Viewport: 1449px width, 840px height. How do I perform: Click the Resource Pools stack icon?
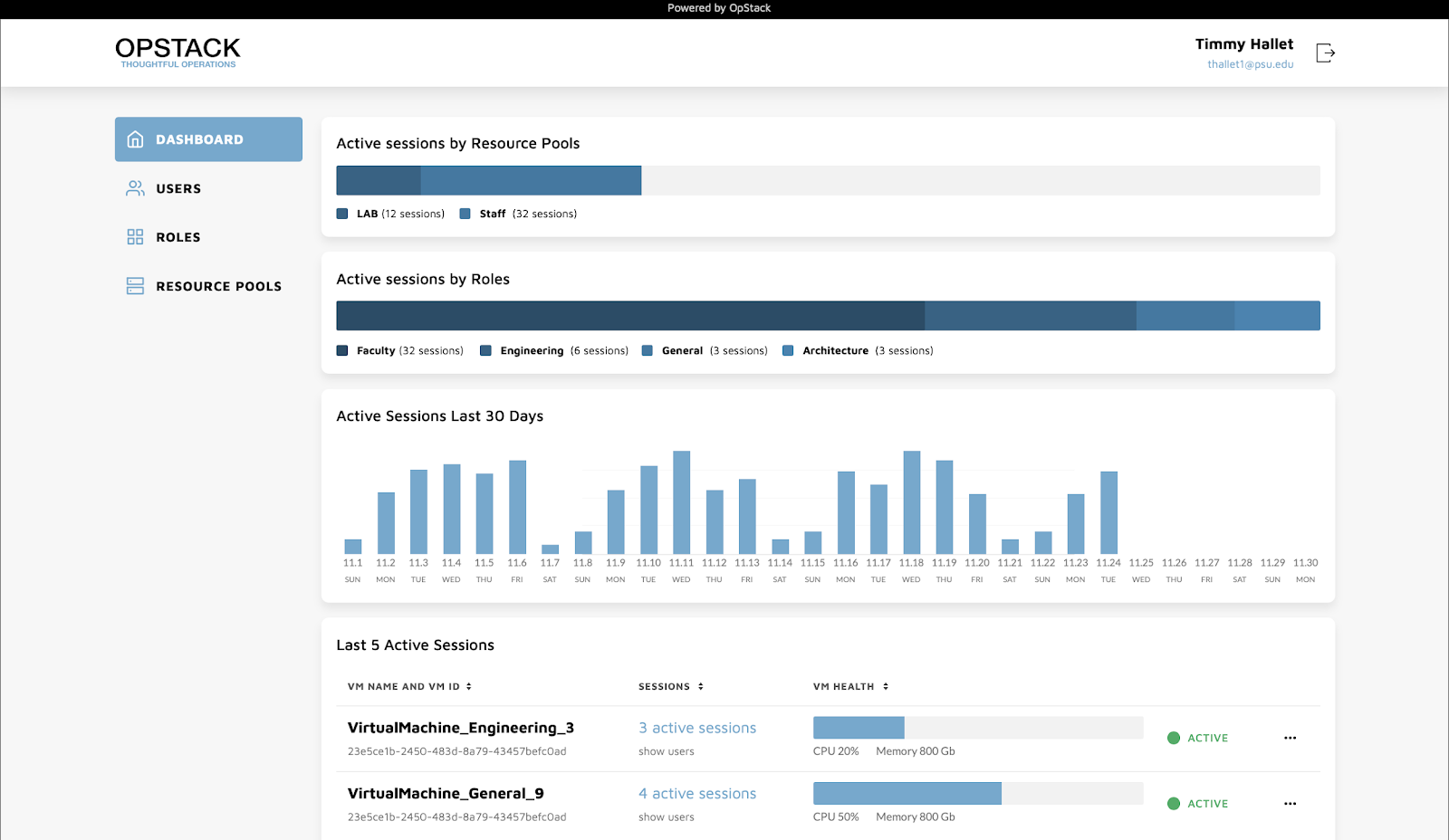point(135,285)
